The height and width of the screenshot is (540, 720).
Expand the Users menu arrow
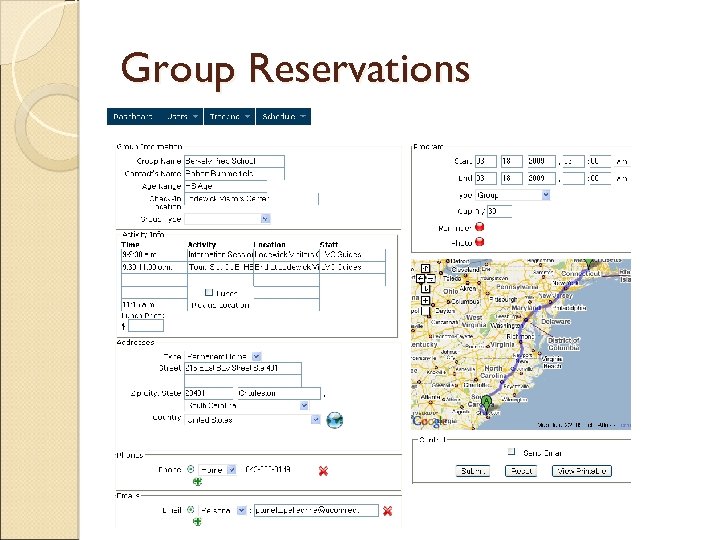pos(195,117)
